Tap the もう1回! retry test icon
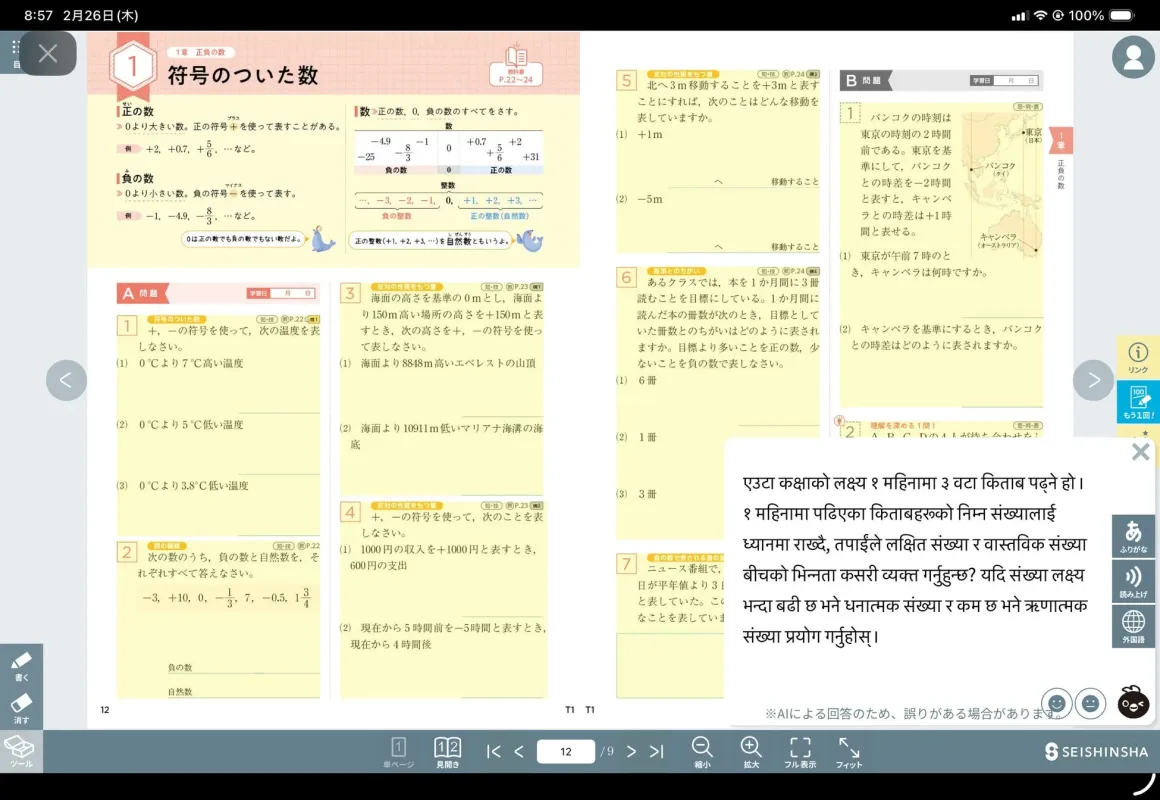This screenshot has width=1160, height=800. pyautogui.click(x=1138, y=401)
